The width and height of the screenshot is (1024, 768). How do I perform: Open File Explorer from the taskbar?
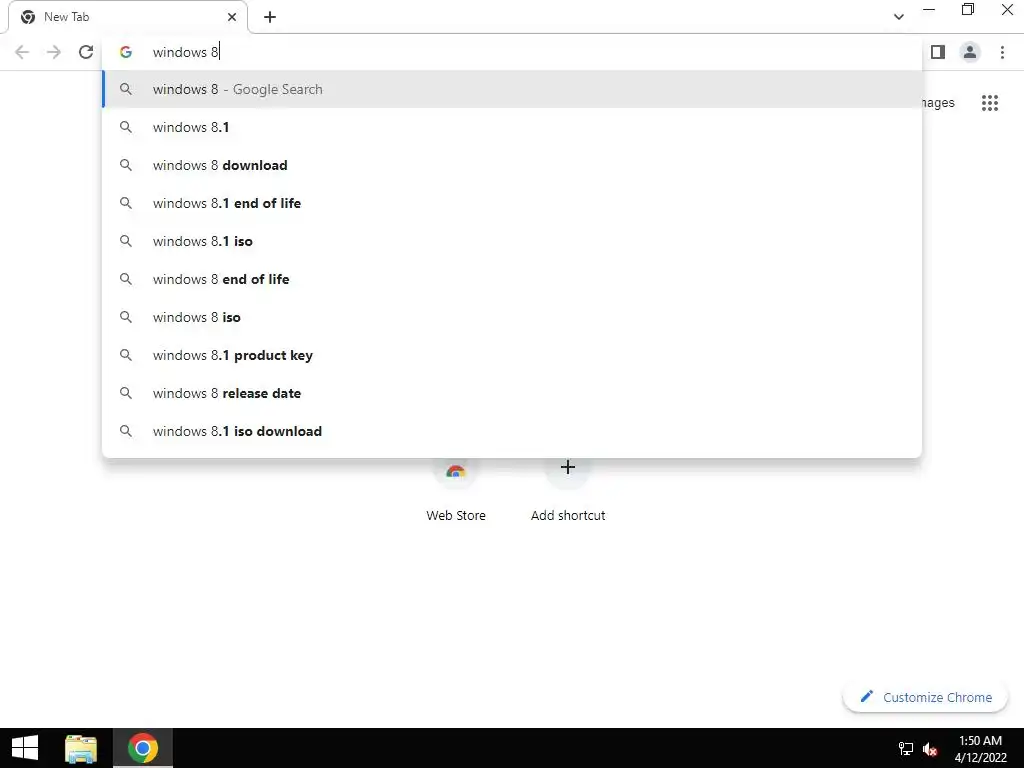click(81, 748)
